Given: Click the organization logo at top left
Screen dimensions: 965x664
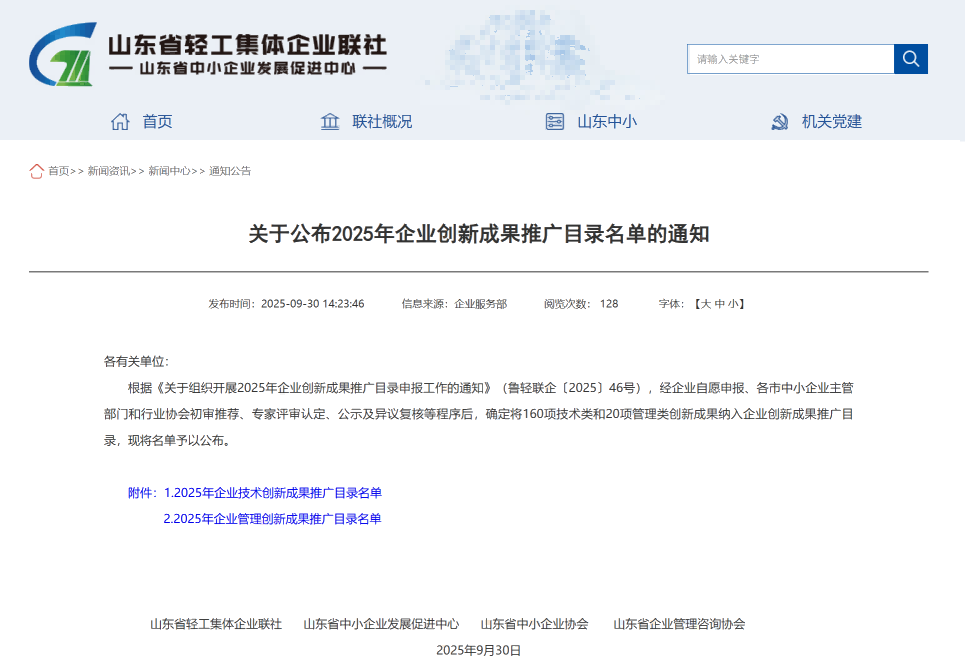Looking at the screenshot, I should coord(62,55).
